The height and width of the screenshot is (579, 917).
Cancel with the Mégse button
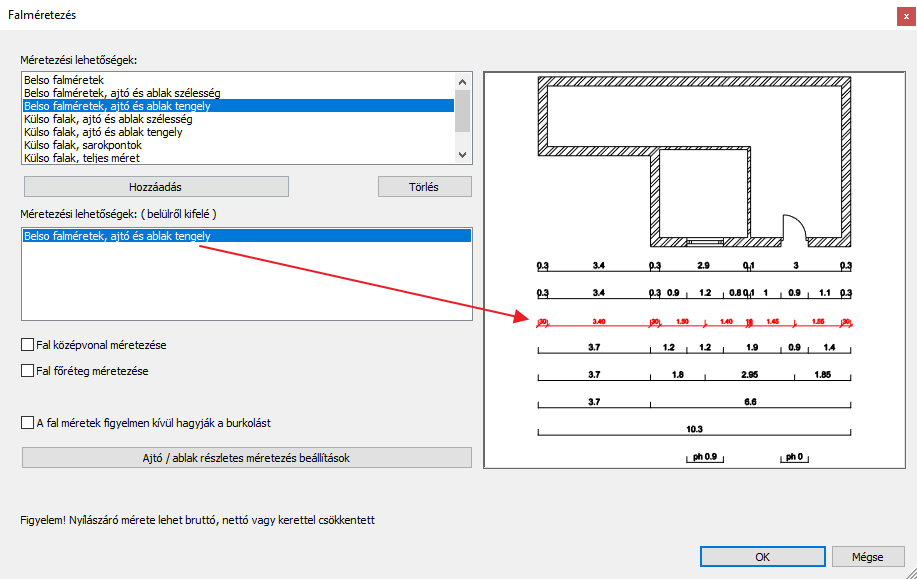867,557
